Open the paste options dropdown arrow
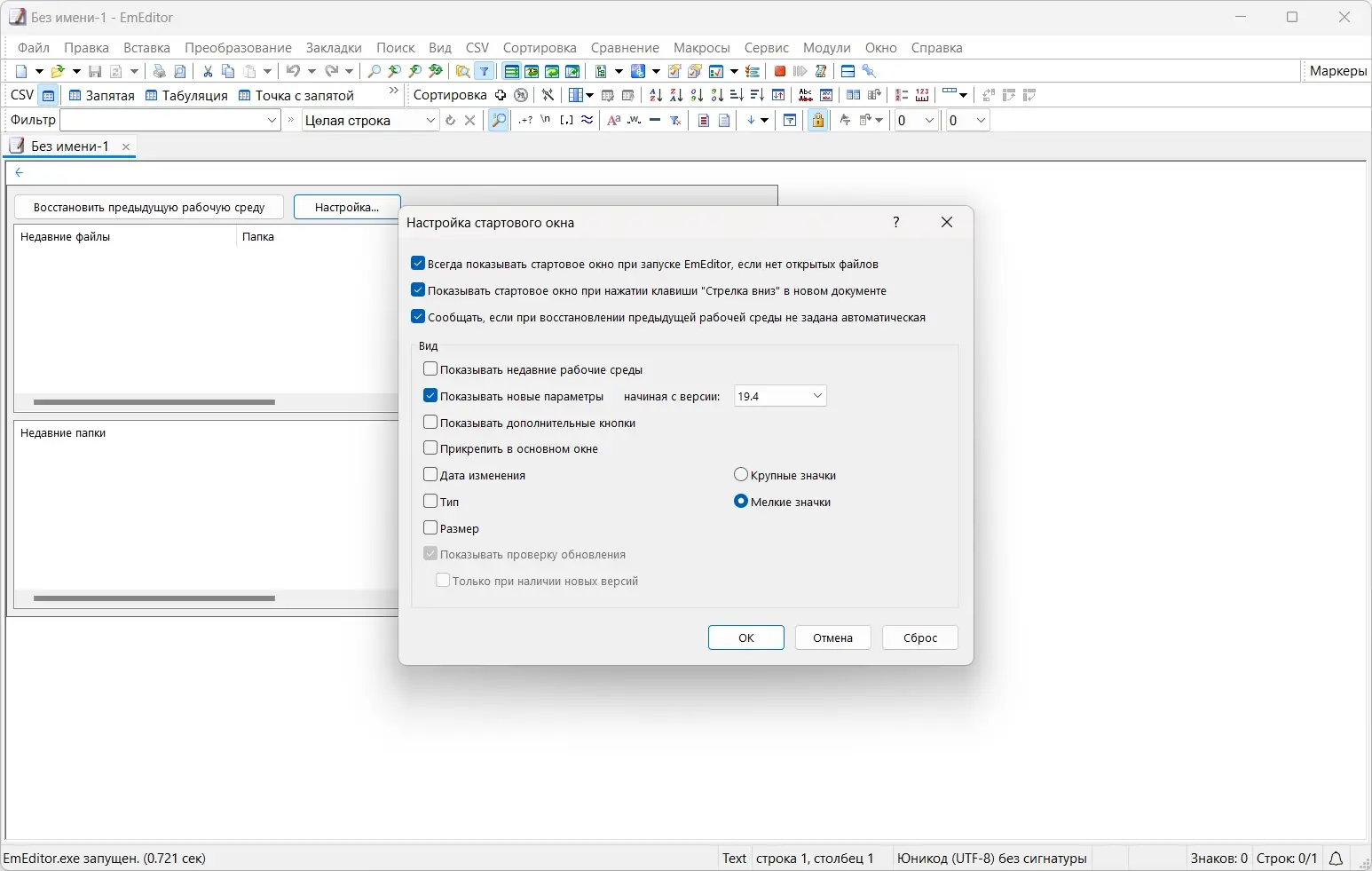The height and width of the screenshot is (871, 1372). coord(267,71)
